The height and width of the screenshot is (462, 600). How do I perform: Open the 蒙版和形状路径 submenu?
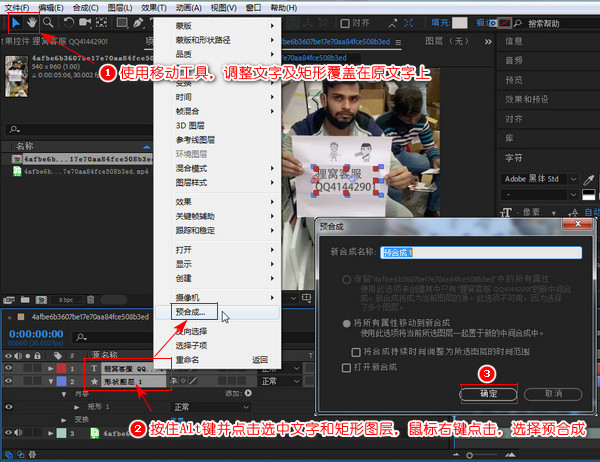point(217,40)
